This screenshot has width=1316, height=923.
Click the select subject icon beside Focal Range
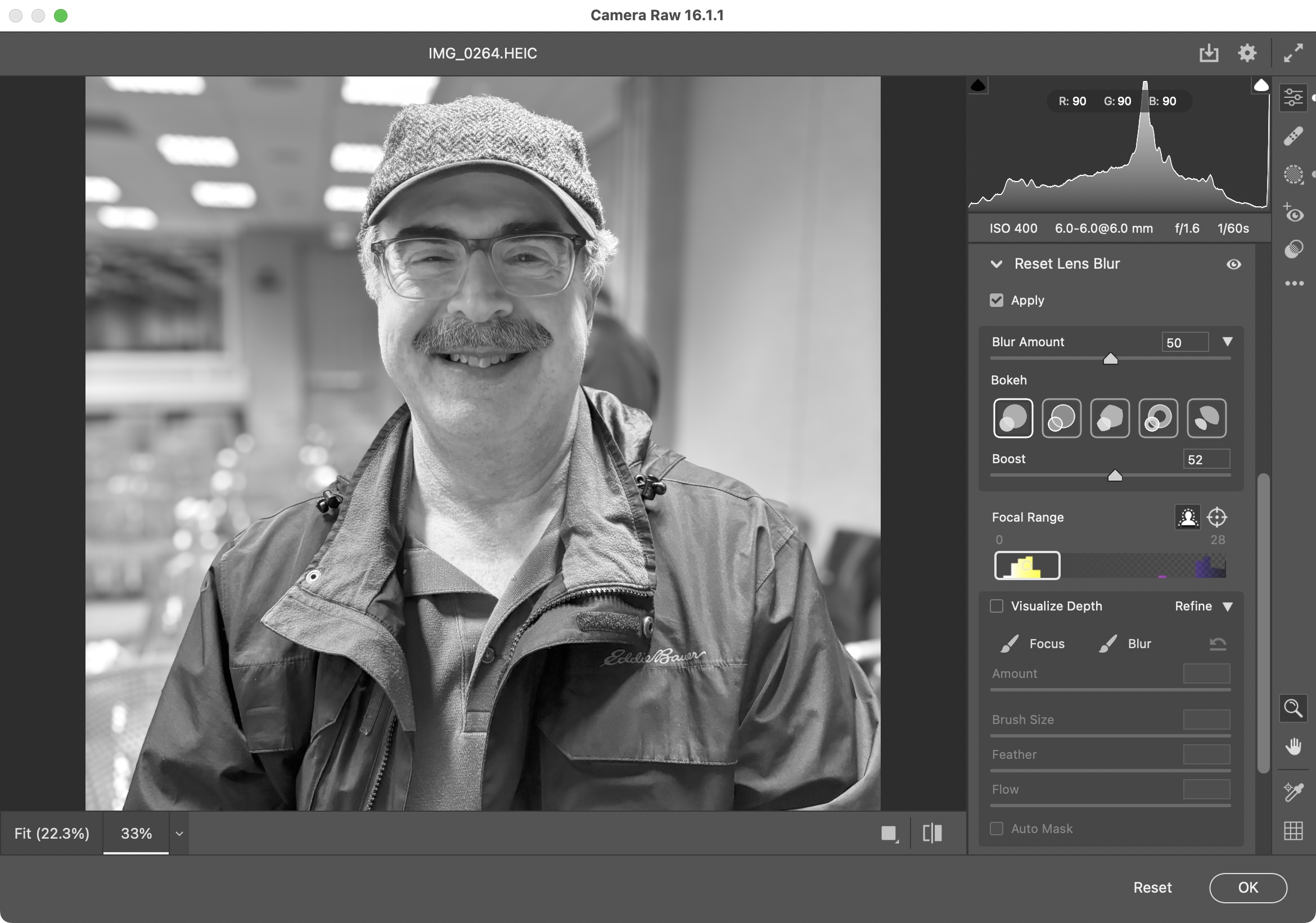(1188, 517)
